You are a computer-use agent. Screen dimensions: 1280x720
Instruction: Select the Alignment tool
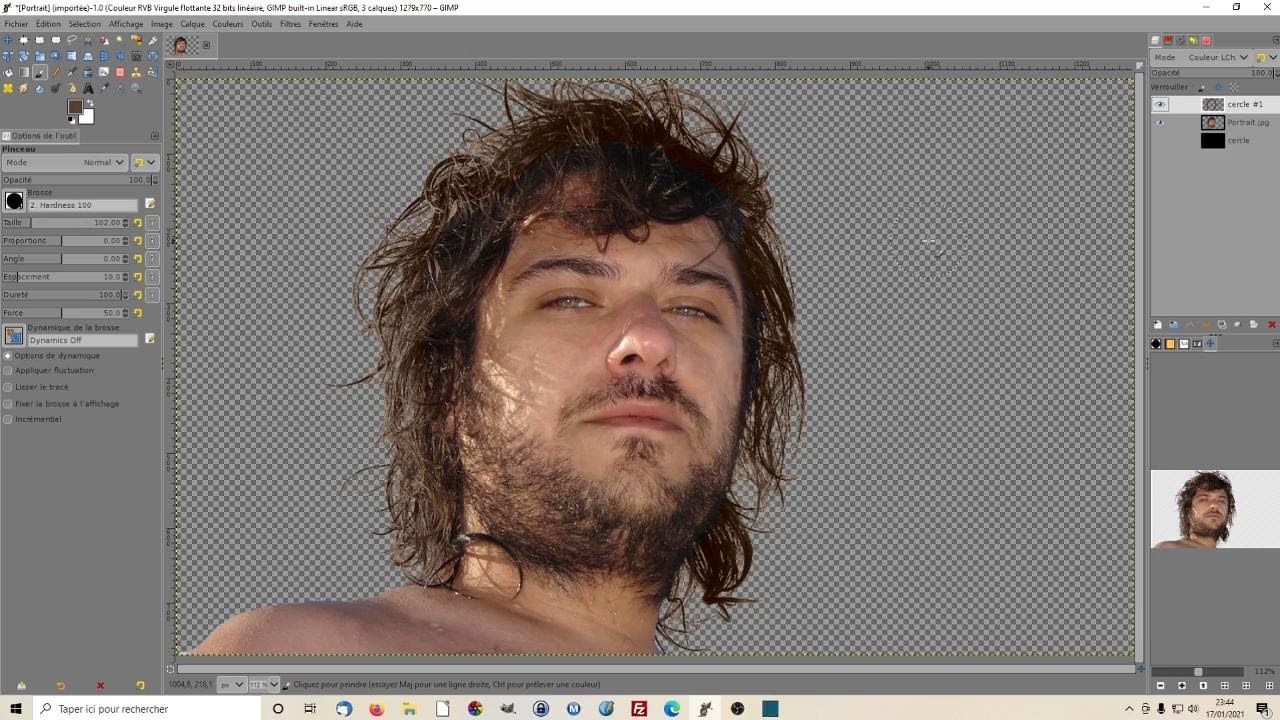click(x=24, y=40)
